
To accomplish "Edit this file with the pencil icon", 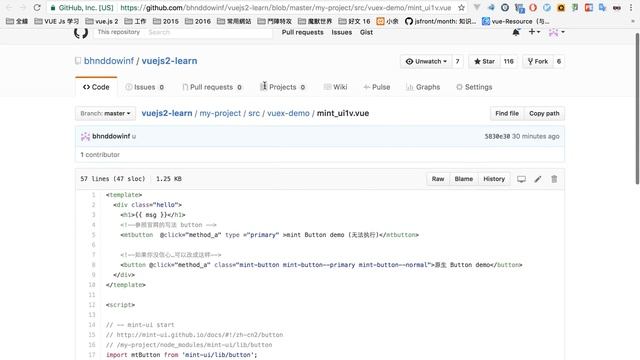I will 538,179.
